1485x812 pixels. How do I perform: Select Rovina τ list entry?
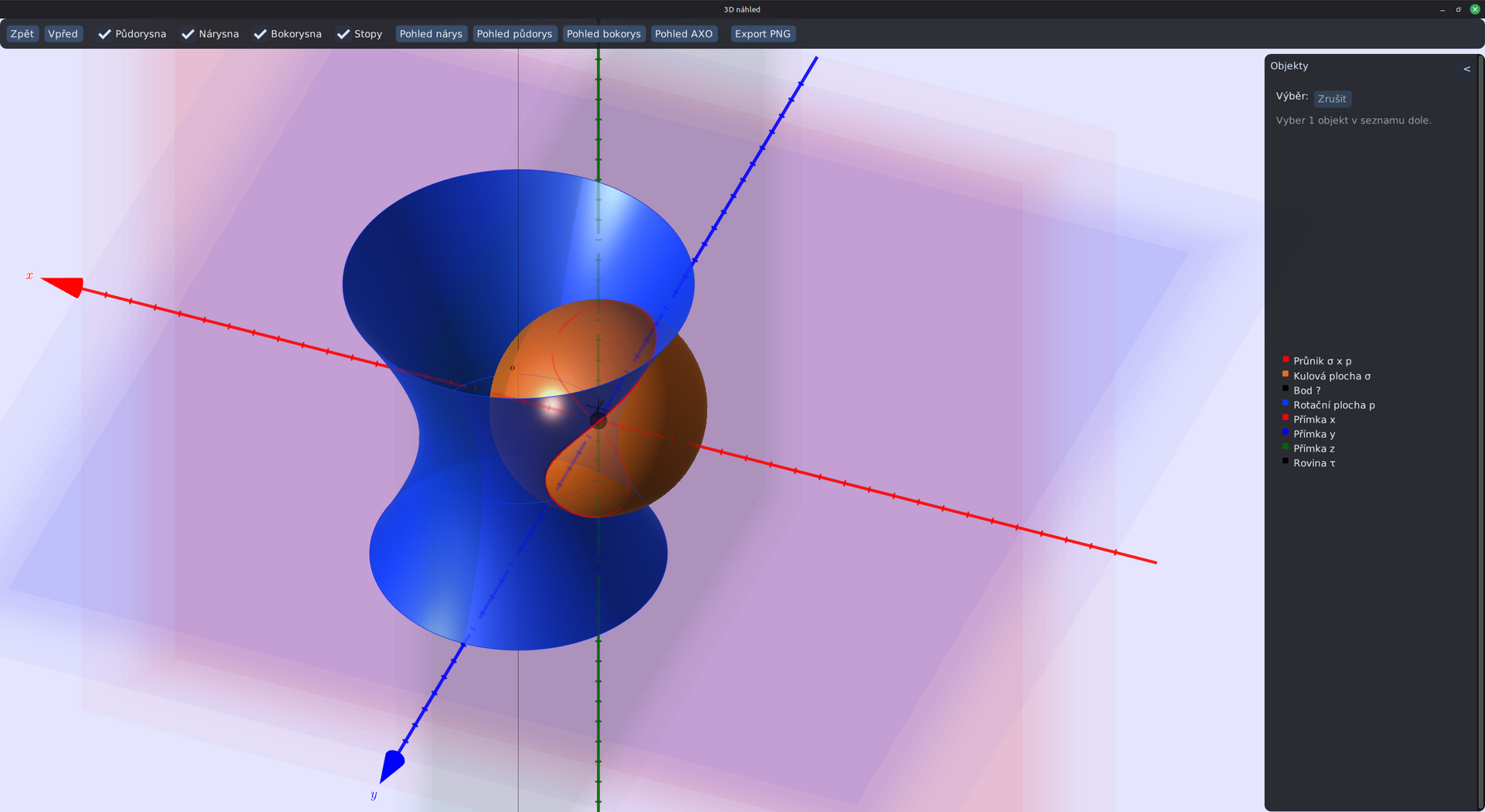click(x=1314, y=463)
